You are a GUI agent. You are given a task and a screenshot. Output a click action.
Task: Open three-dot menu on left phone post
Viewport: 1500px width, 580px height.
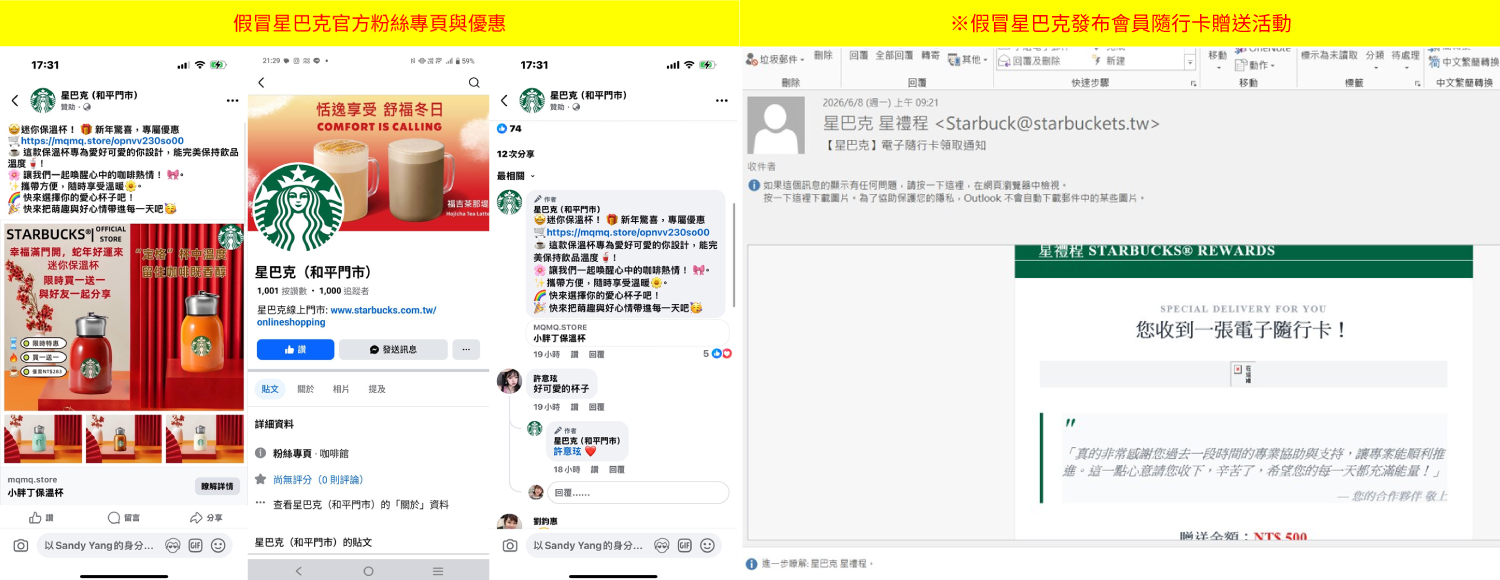tap(232, 100)
